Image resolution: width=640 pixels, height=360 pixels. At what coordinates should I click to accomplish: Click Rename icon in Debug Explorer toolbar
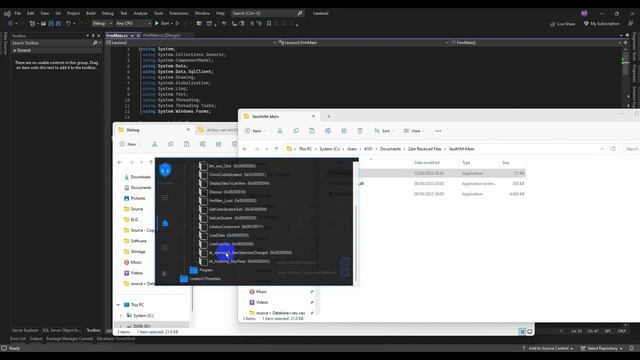[x=202, y=144]
